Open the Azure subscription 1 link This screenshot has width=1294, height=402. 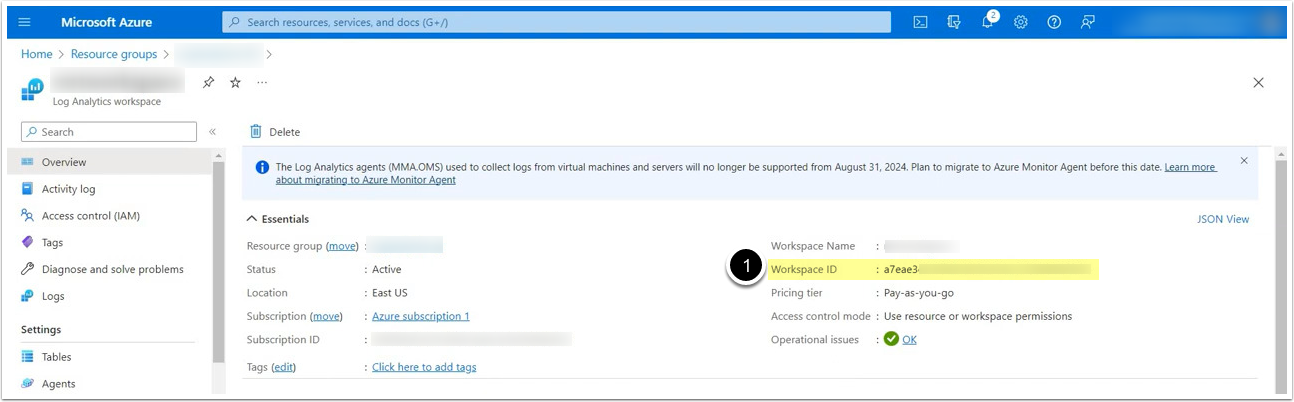420,316
